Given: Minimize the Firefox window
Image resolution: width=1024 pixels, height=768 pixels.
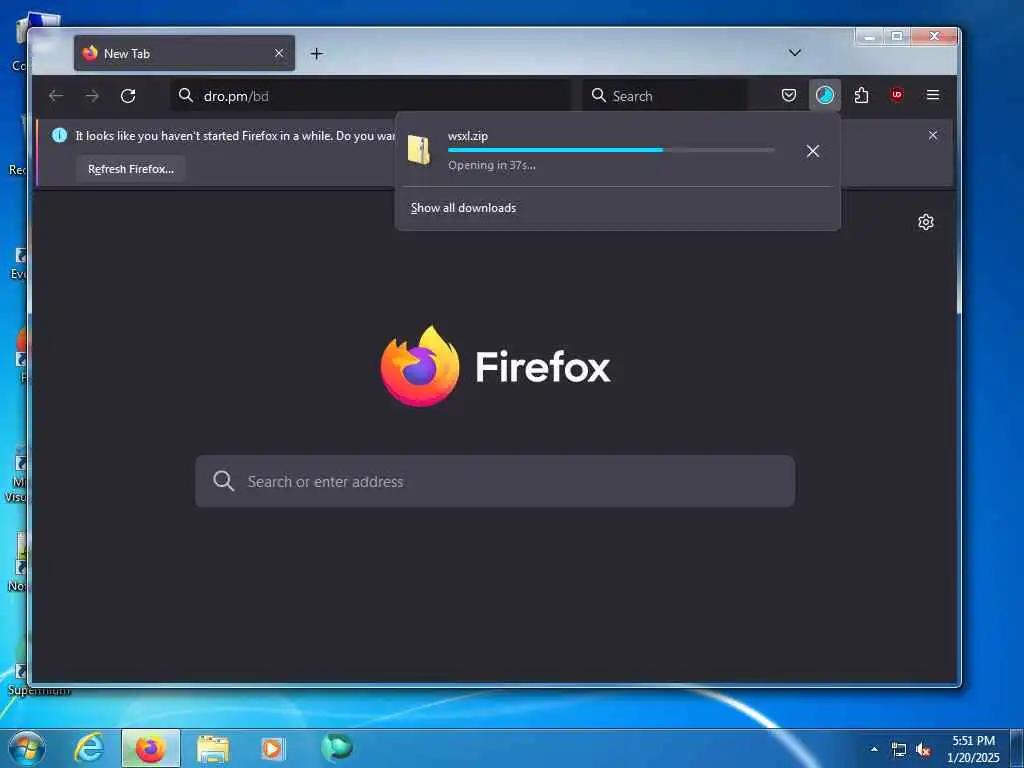Looking at the screenshot, I should coord(869,37).
